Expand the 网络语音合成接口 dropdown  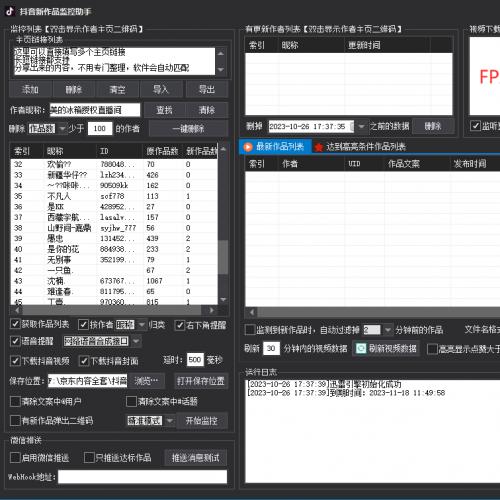136,341
